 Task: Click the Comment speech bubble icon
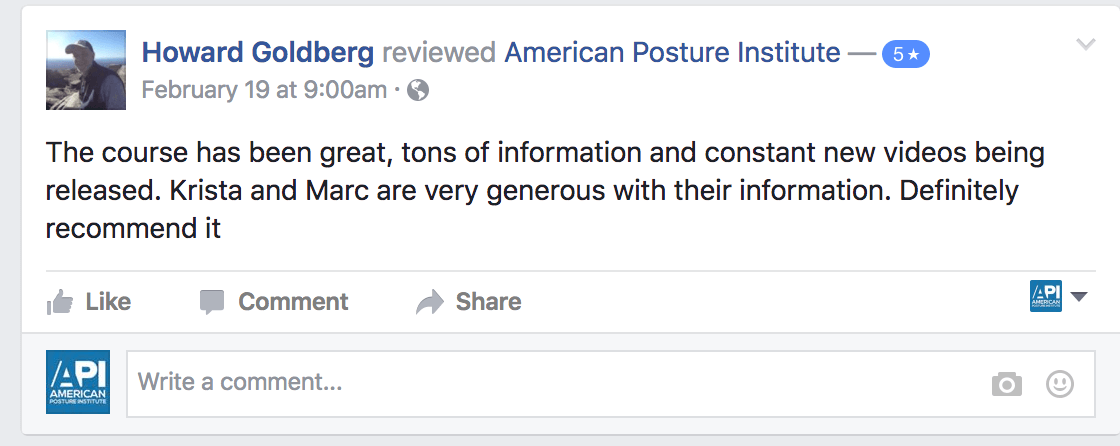pos(212,302)
